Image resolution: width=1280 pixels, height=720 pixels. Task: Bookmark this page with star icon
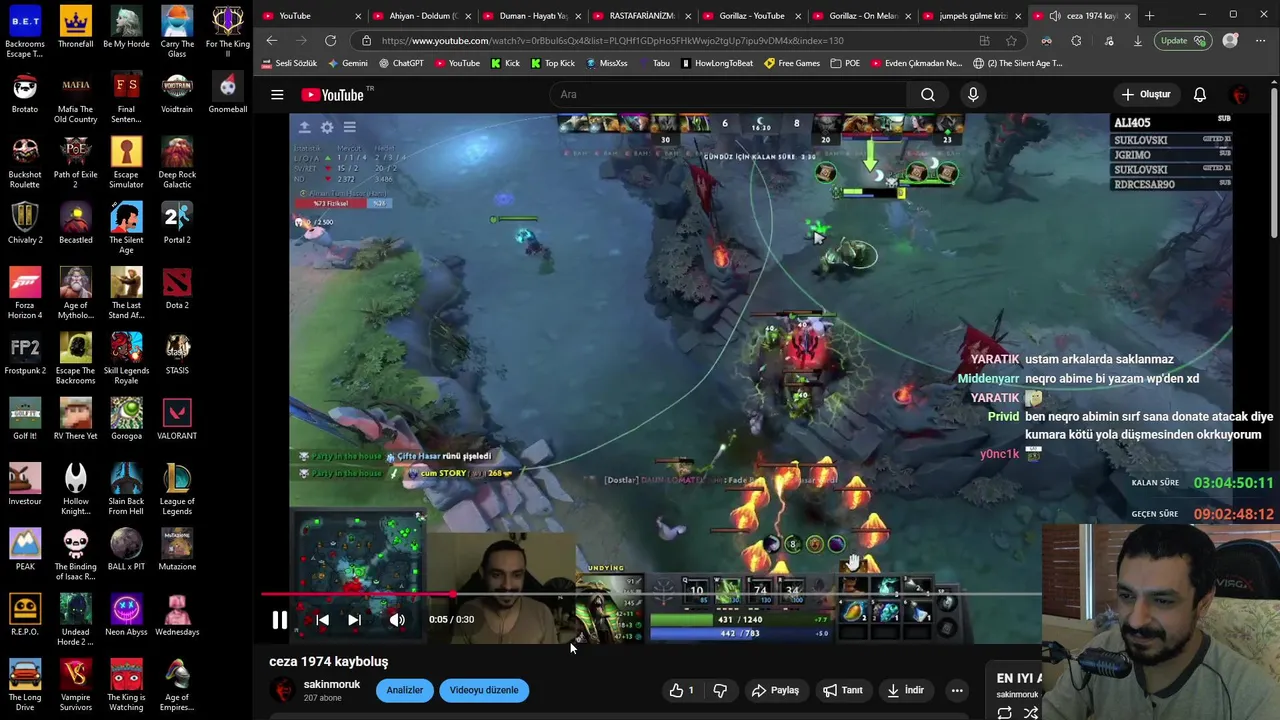tap(1011, 41)
